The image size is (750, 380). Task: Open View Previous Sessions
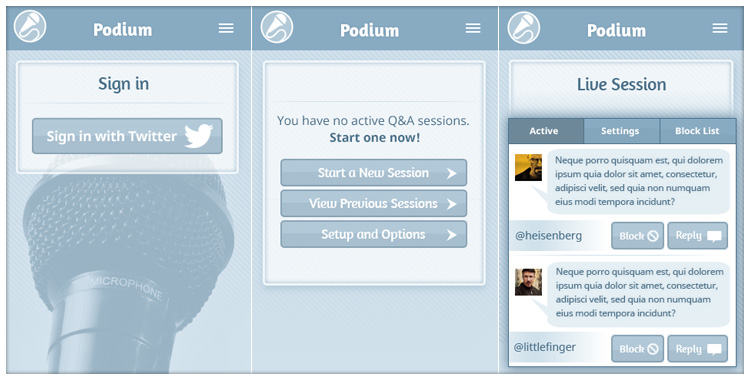374,203
